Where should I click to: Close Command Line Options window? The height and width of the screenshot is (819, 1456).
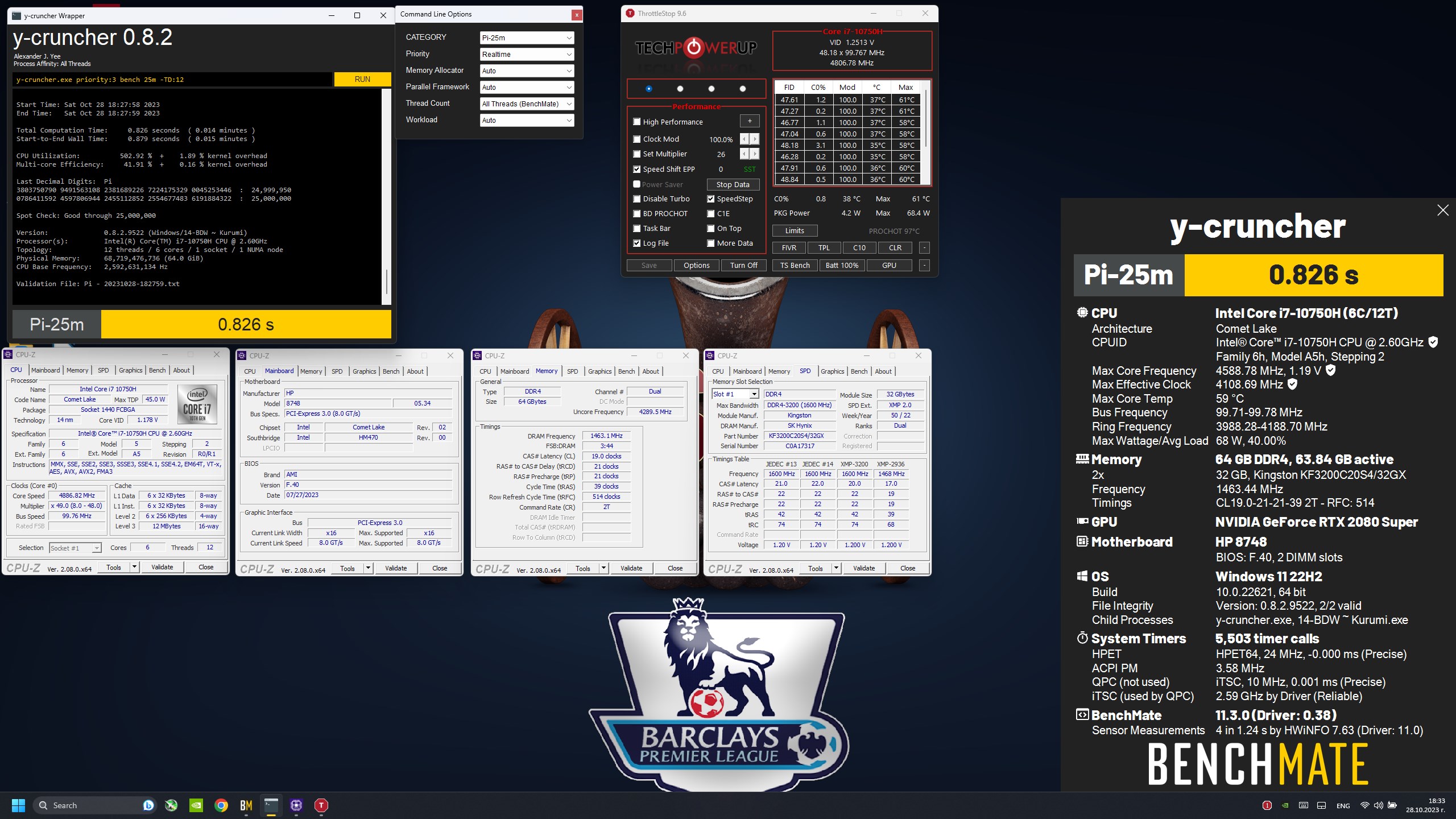[x=577, y=15]
